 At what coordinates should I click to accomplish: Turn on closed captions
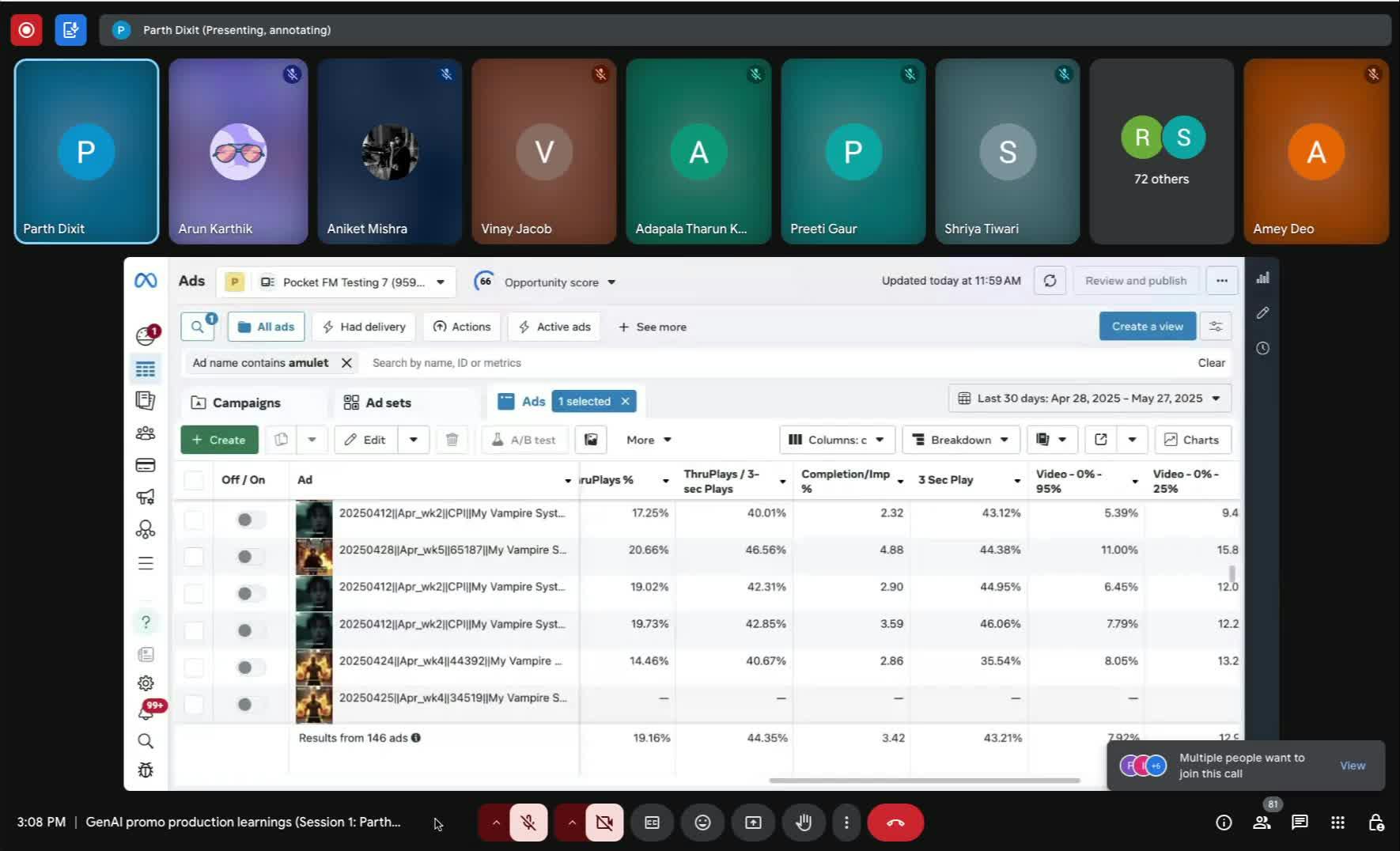pyautogui.click(x=652, y=823)
